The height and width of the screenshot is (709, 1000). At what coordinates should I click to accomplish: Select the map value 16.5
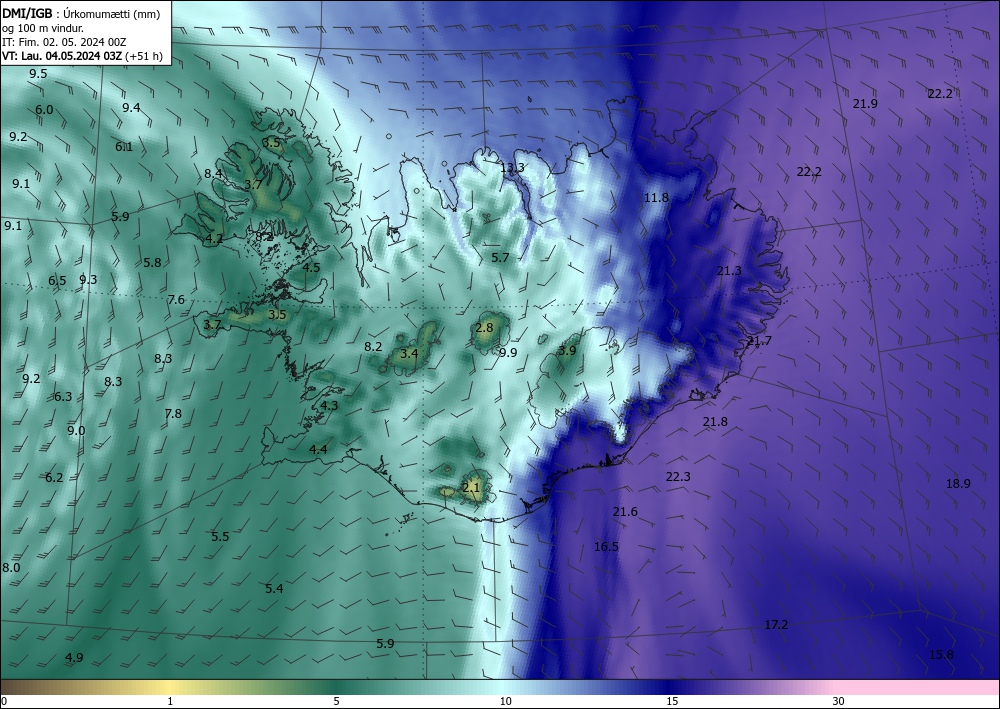[x=606, y=546]
